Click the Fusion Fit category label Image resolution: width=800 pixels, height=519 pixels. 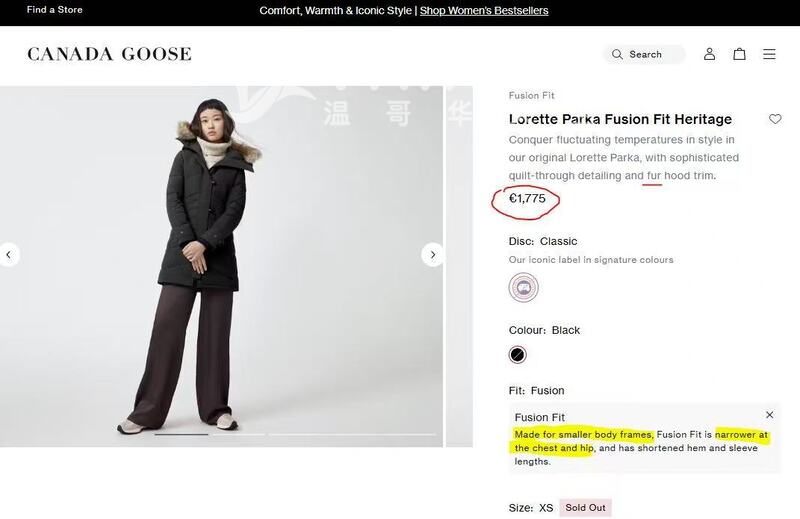pos(531,96)
